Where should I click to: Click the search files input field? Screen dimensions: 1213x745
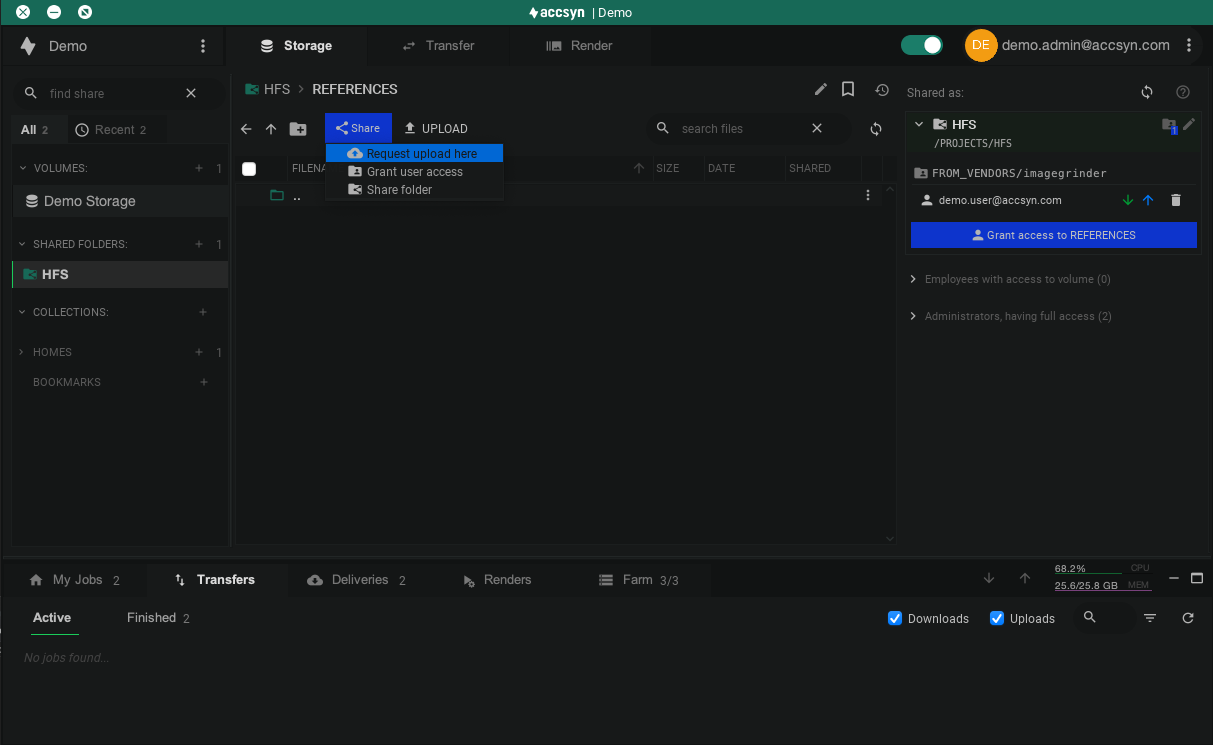(x=742, y=129)
